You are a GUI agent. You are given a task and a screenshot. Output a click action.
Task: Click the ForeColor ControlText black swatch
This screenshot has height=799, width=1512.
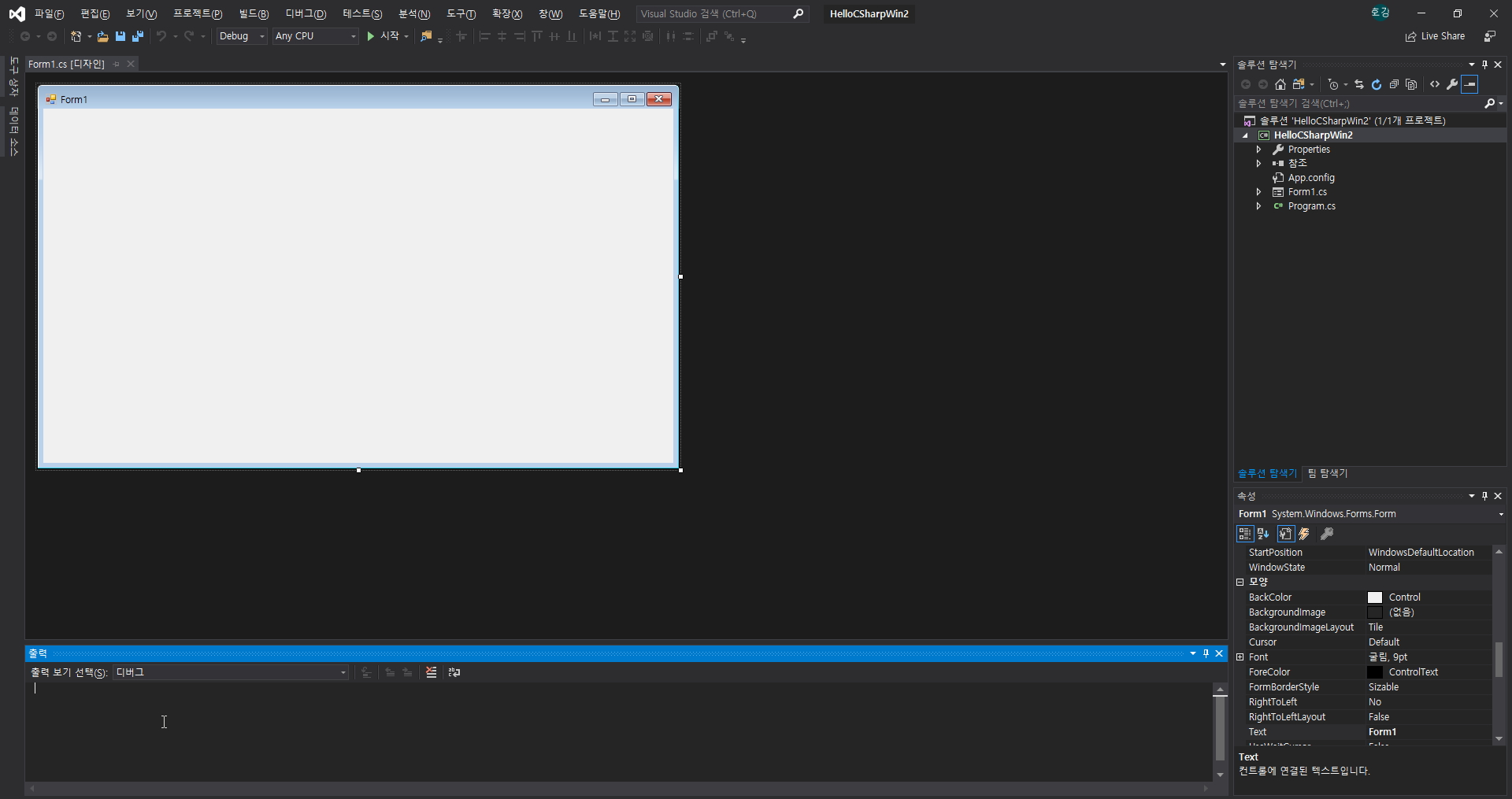tap(1375, 672)
